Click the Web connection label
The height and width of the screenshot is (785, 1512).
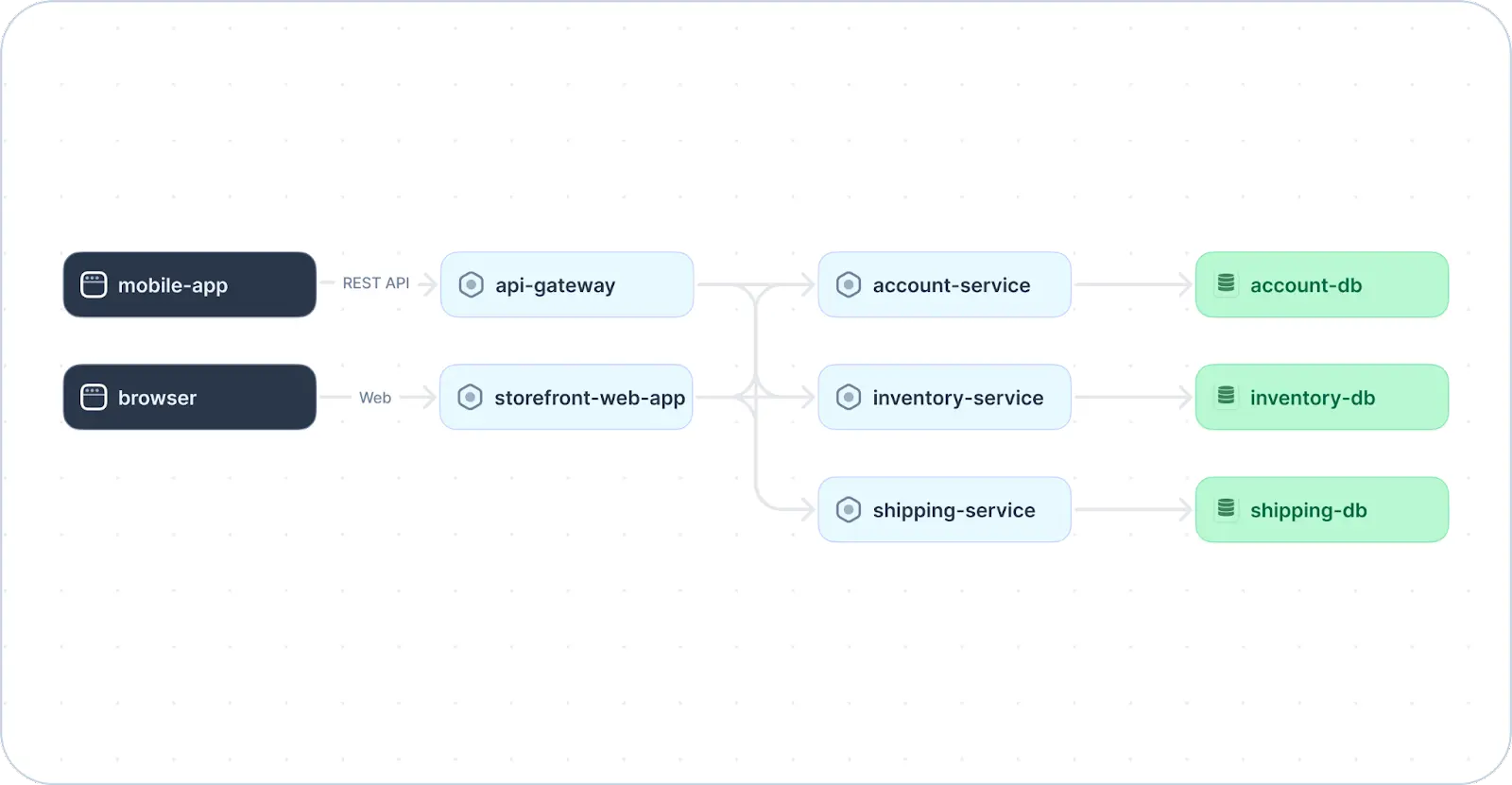pos(375,398)
